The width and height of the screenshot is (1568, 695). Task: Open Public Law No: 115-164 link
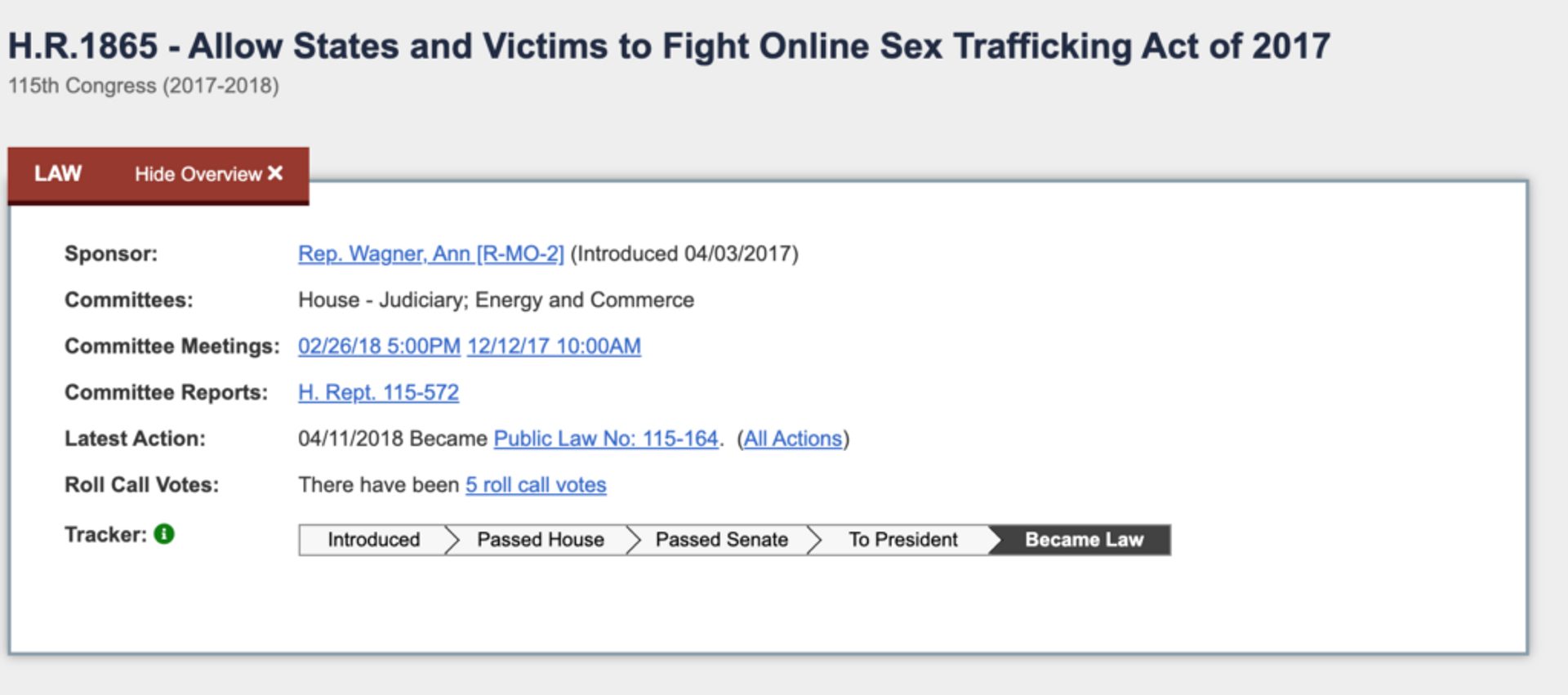click(606, 439)
